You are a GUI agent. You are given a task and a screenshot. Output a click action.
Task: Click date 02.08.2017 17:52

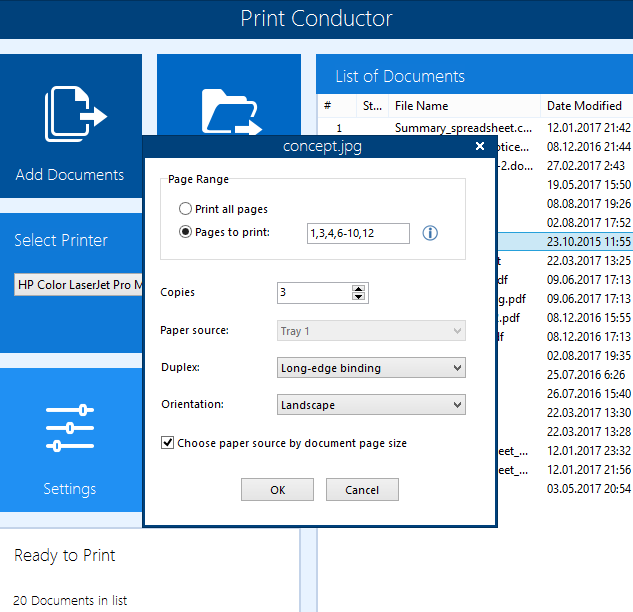(589, 222)
